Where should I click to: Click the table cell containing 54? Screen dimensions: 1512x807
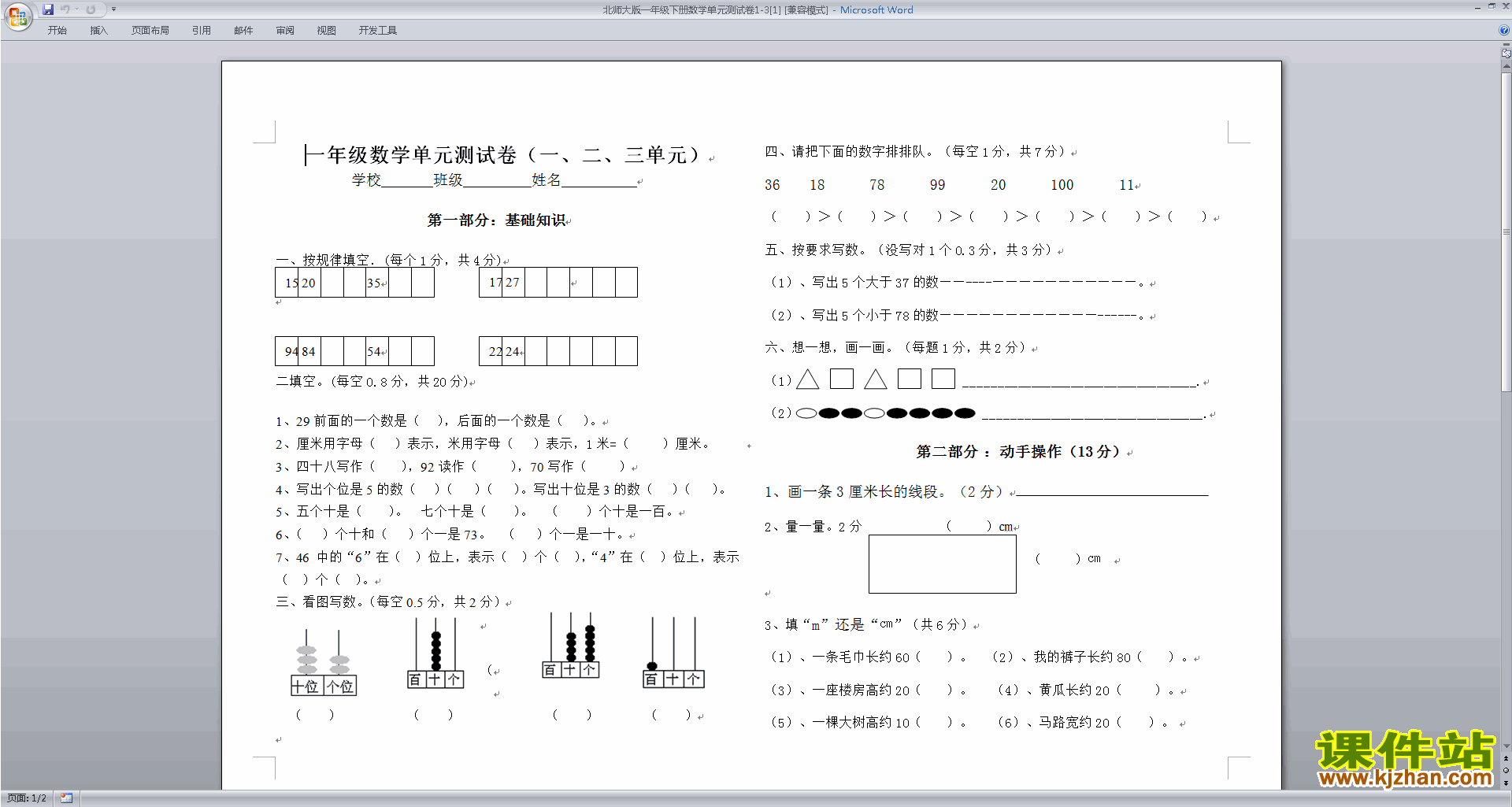[376, 351]
